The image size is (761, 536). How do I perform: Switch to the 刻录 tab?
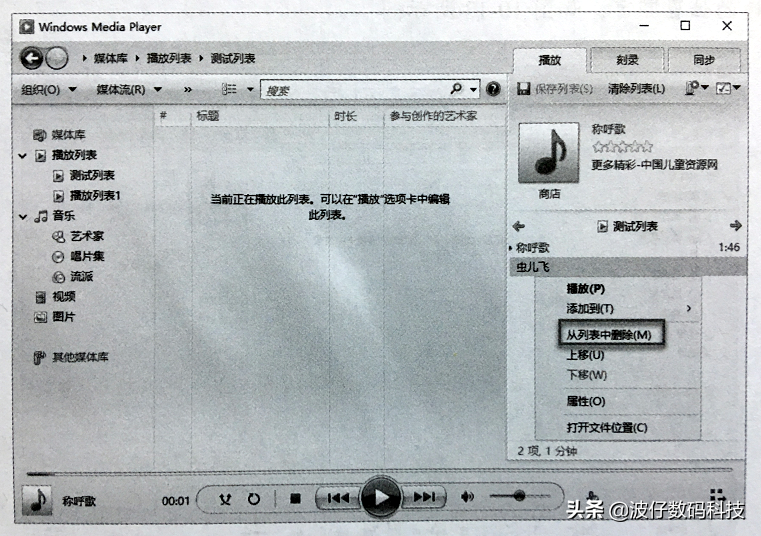click(x=627, y=60)
